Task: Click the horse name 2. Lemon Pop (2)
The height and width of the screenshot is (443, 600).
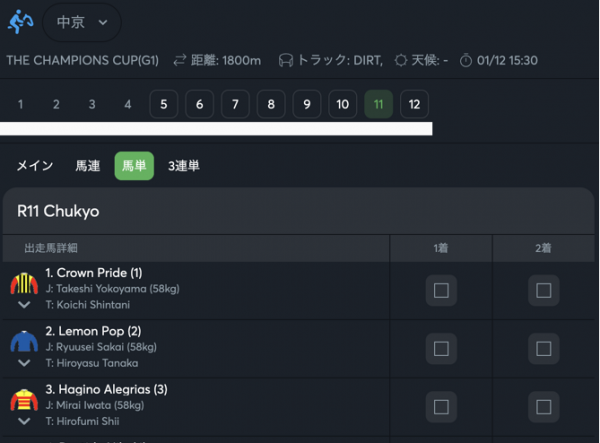Action: point(93,331)
